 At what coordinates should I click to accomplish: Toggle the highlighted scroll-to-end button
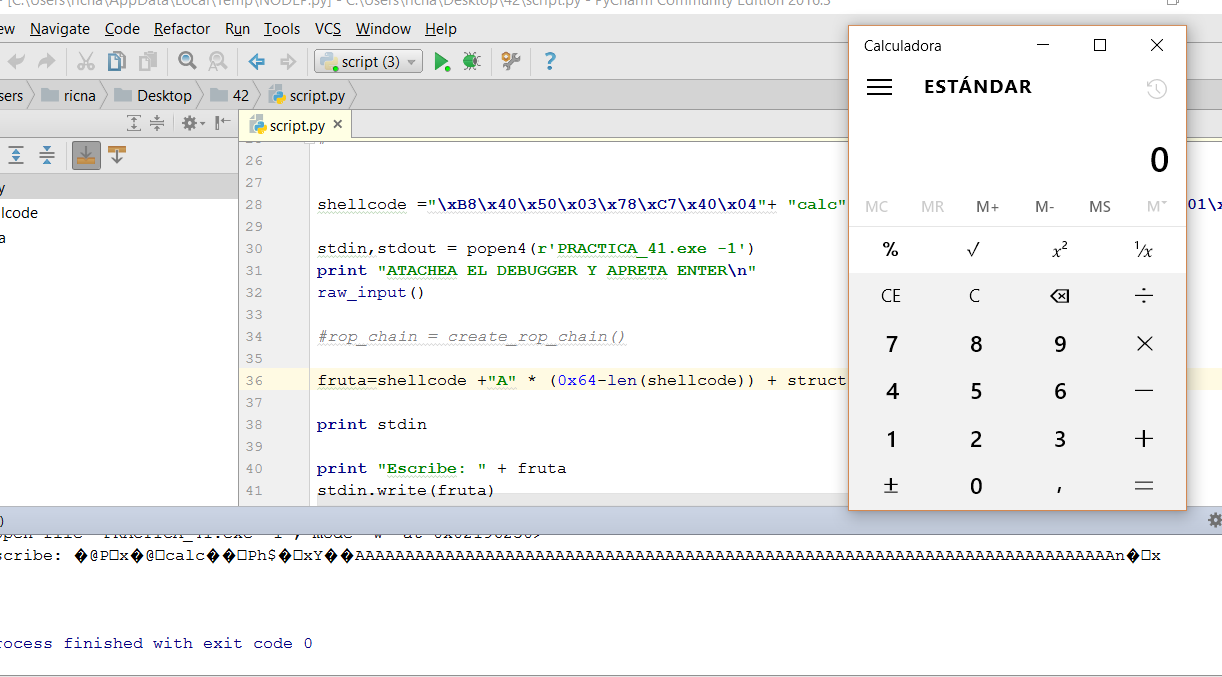tap(86, 155)
